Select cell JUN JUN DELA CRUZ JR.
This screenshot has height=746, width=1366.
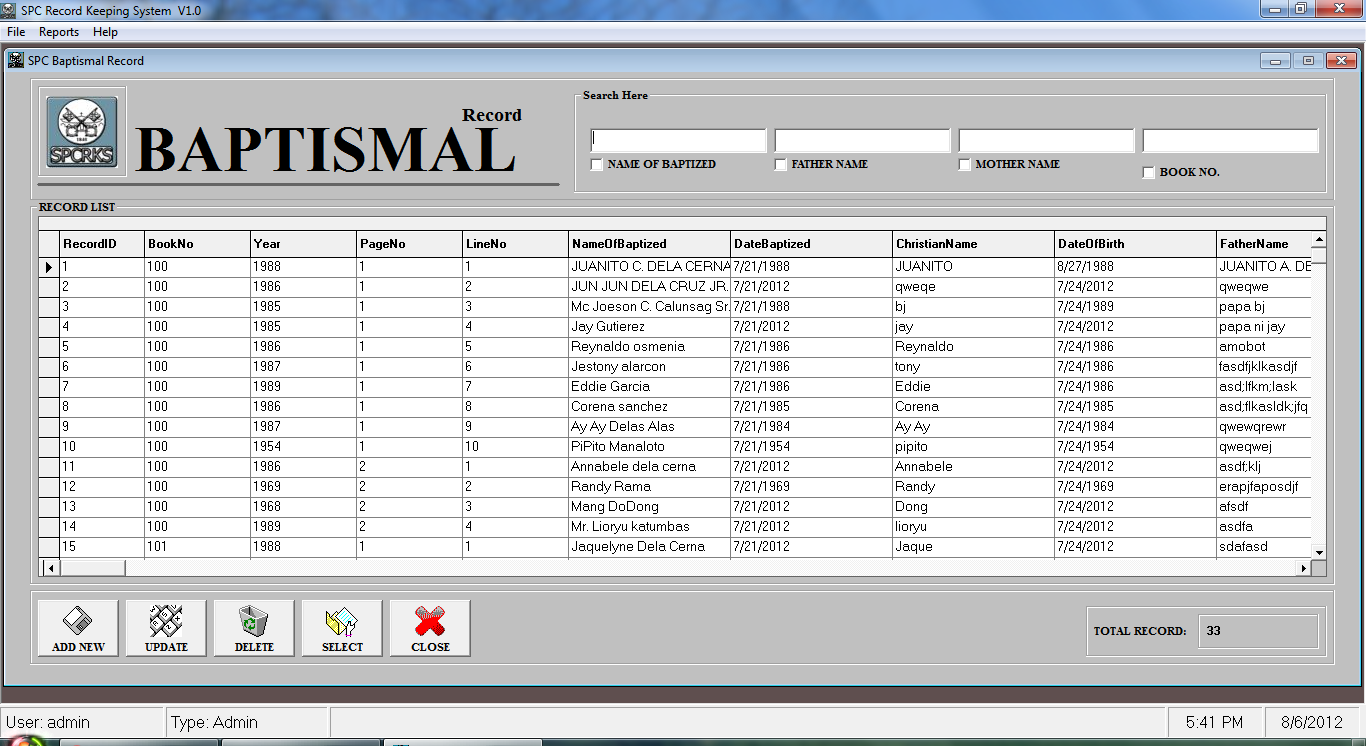649,287
